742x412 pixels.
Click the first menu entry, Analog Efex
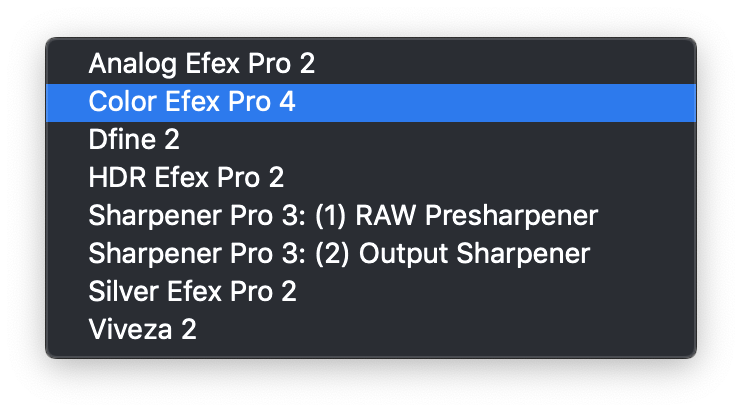tap(201, 64)
